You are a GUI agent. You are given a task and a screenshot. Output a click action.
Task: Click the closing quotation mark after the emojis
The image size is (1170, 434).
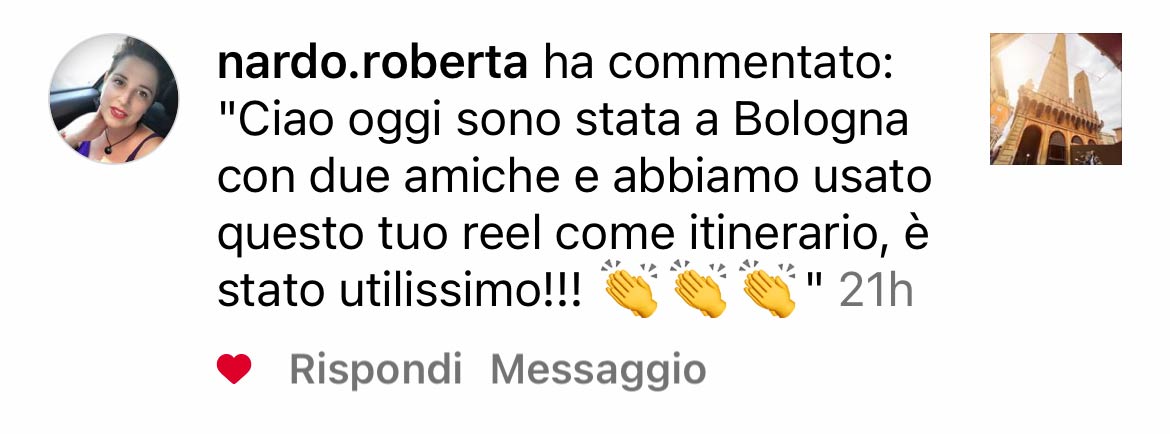pos(816,283)
